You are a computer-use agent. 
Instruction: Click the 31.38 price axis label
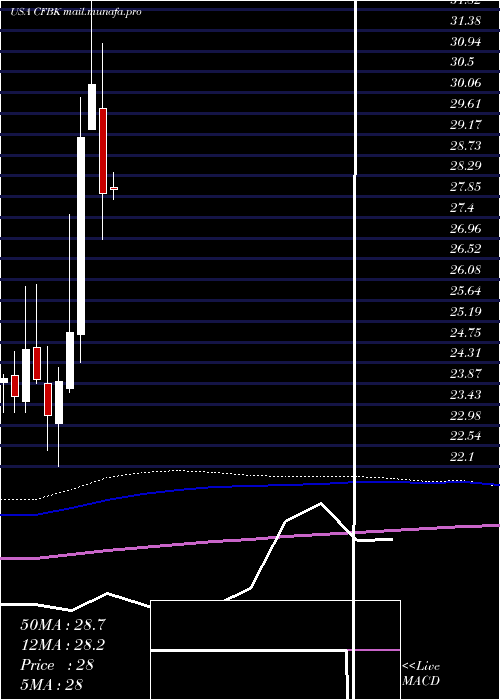point(466,21)
